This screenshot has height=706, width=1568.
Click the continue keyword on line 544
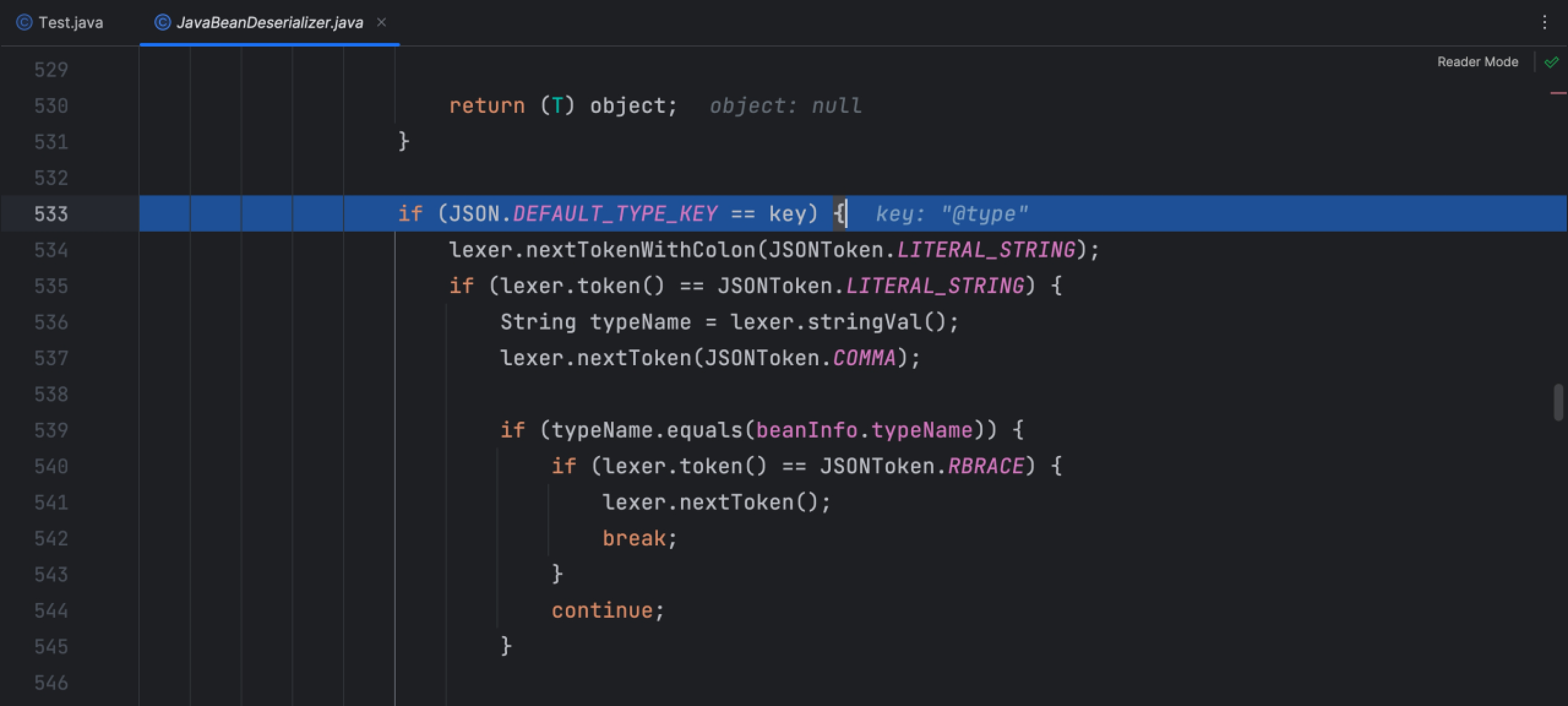[602, 610]
